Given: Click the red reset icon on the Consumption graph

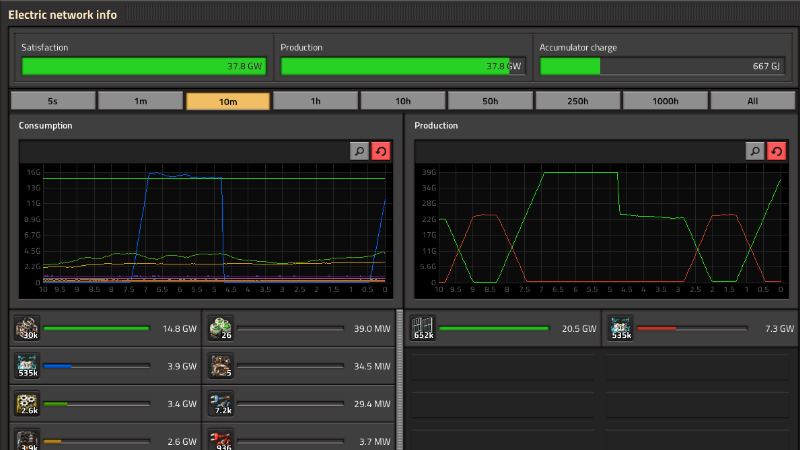Looking at the screenshot, I should coord(381,151).
